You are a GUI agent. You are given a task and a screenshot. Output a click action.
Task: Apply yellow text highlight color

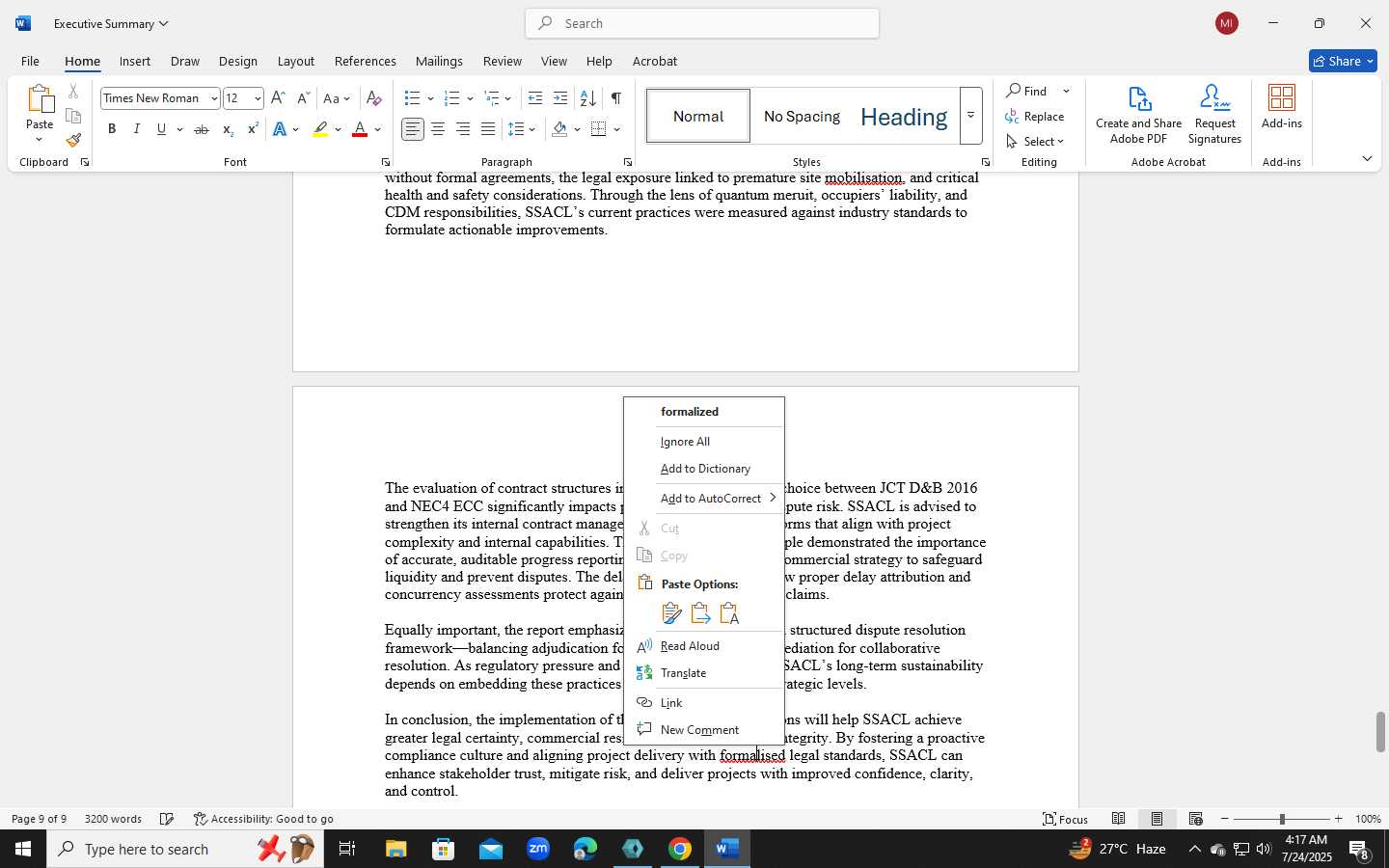(x=320, y=129)
